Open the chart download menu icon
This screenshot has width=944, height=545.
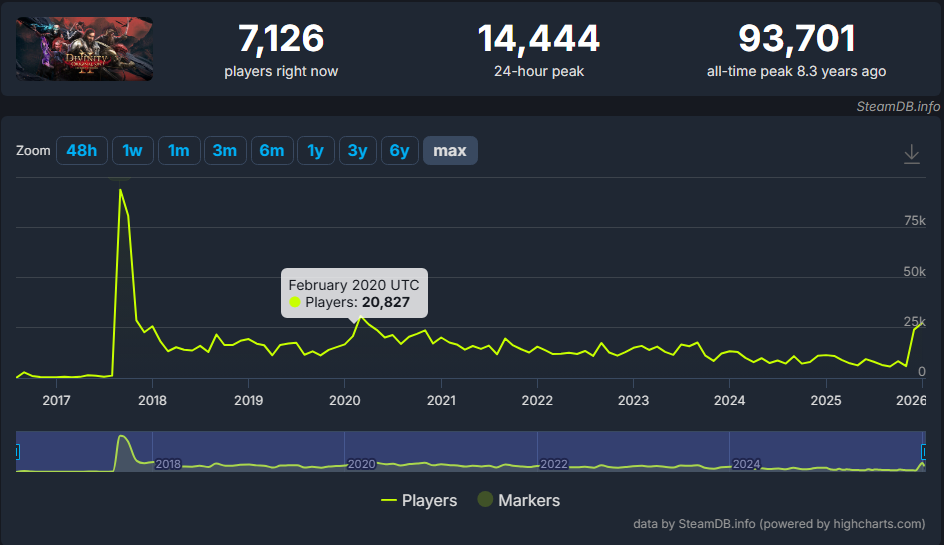(911, 154)
